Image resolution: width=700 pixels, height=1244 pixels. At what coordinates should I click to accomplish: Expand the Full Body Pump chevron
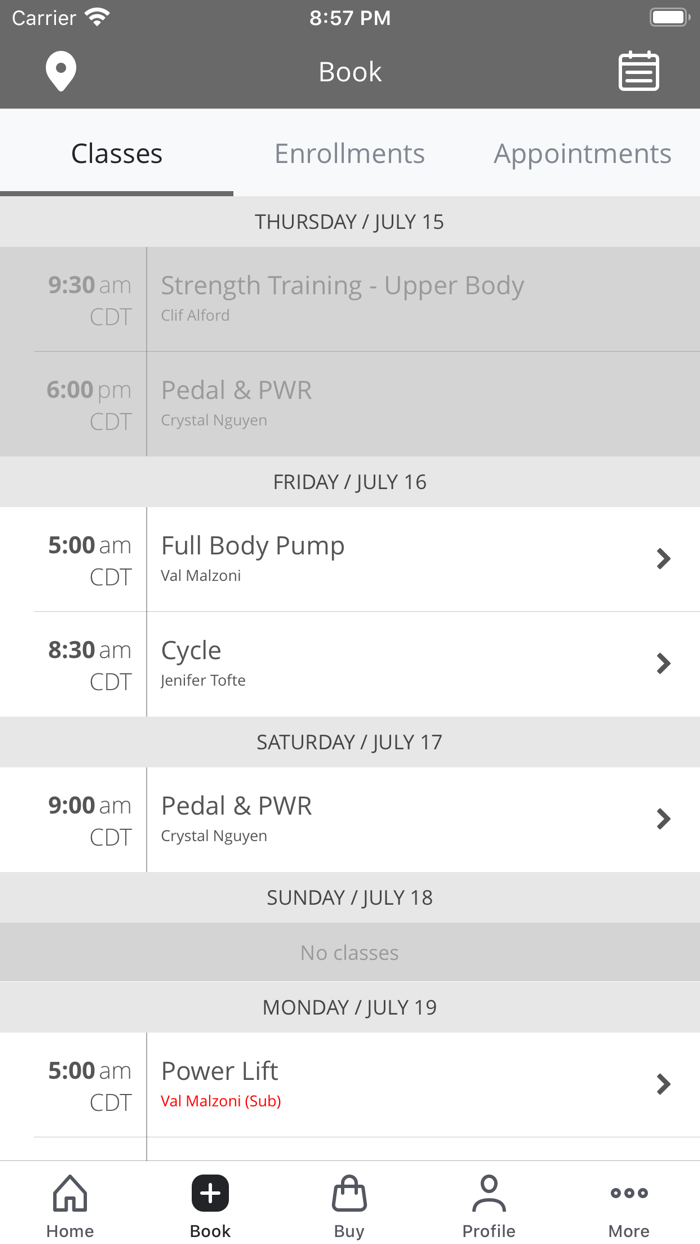[663, 559]
